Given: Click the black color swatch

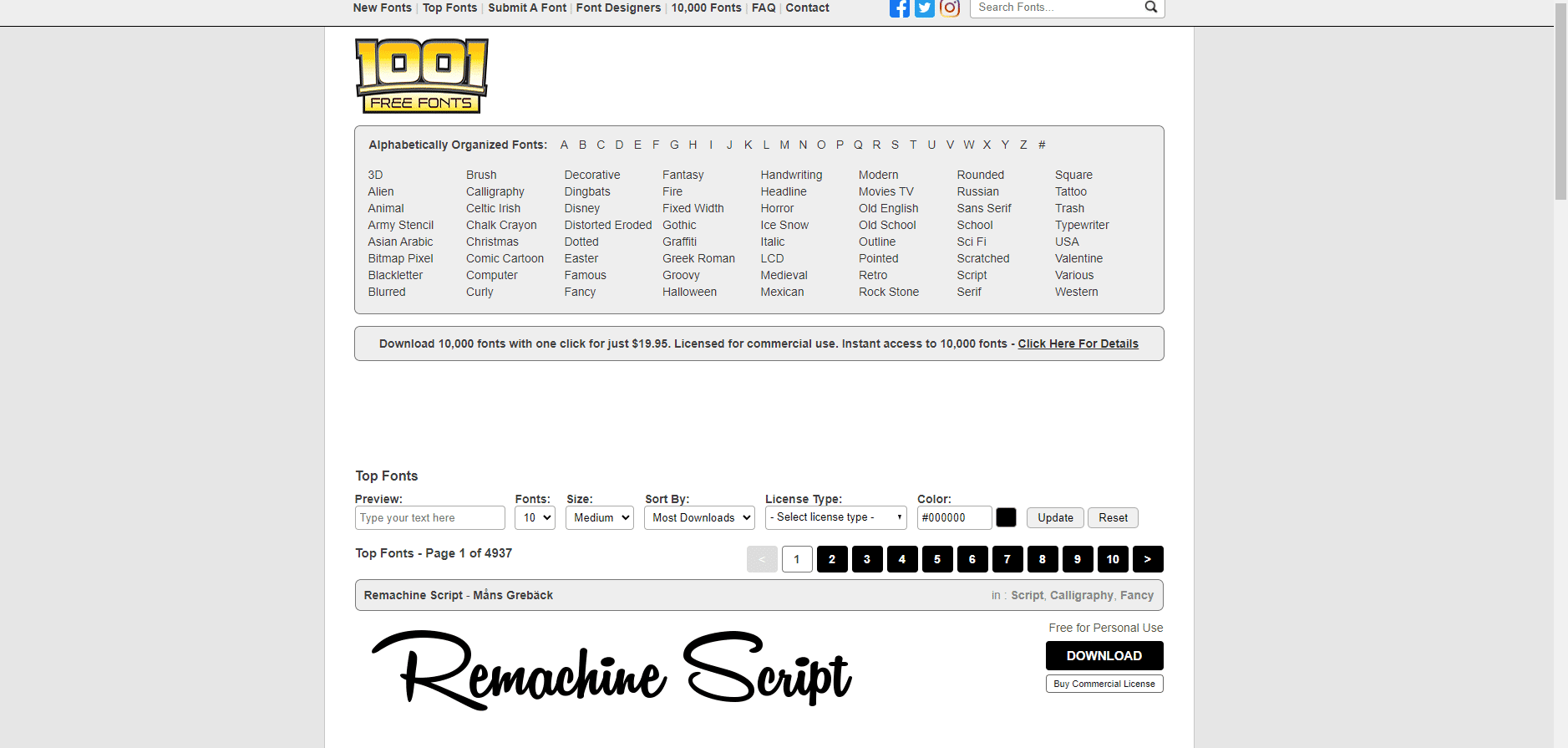Looking at the screenshot, I should pyautogui.click(x=1007, y=517).
